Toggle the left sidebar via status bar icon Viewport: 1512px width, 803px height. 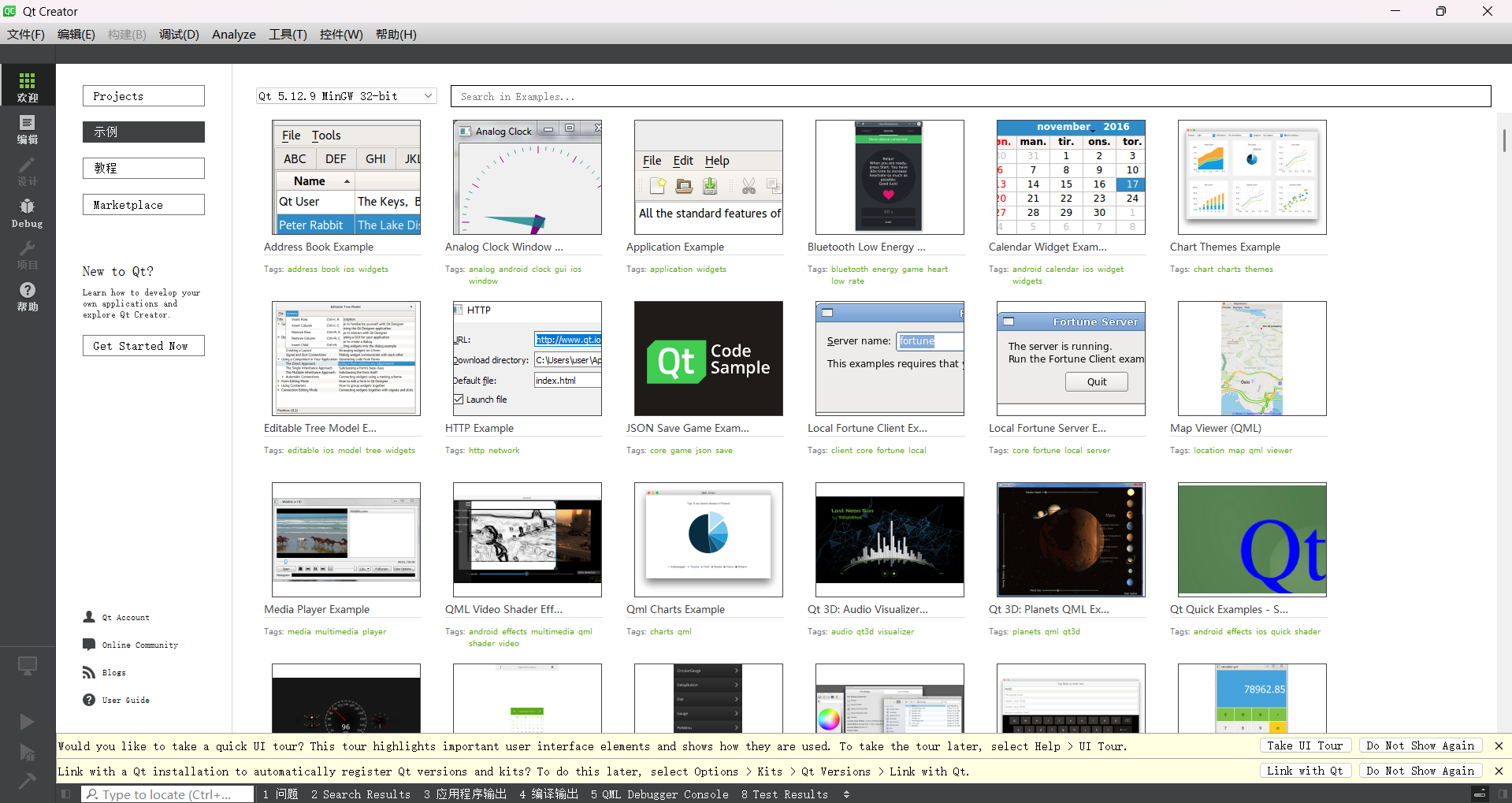[x=66, y=794]
